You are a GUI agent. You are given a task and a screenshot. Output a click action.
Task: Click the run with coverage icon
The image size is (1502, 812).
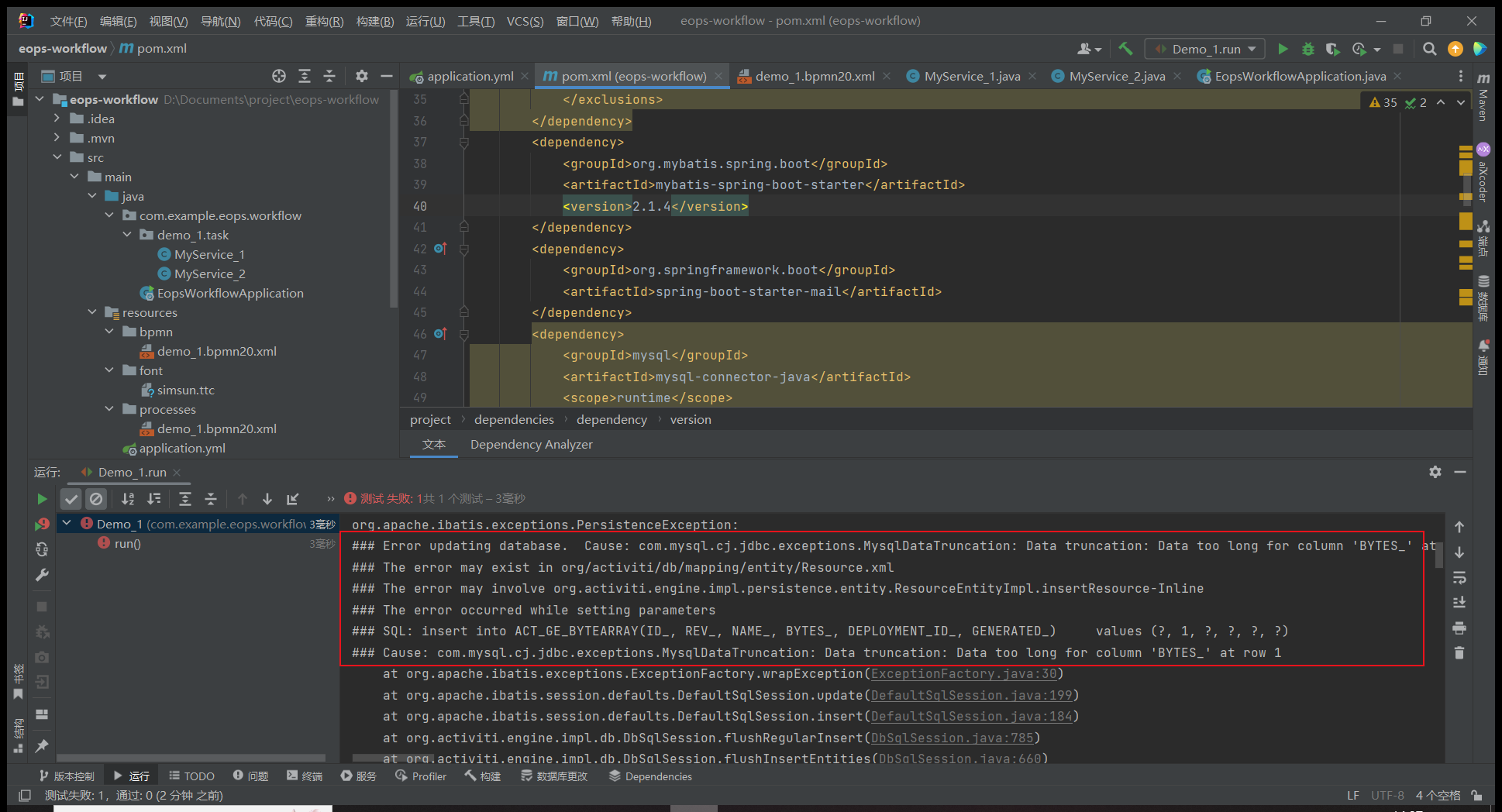pos(1332,49)
